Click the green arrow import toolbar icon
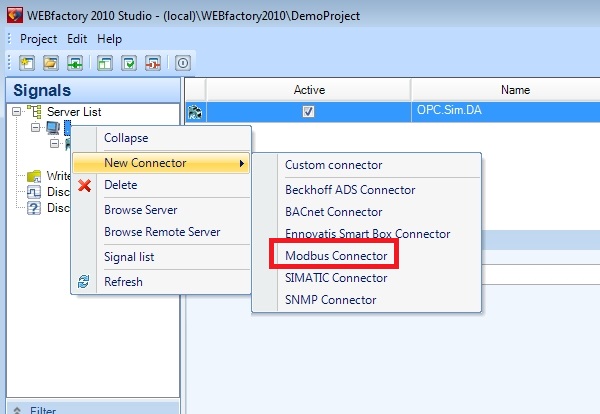This screenshot has width=600, height=414. click(x=75, y=62)
